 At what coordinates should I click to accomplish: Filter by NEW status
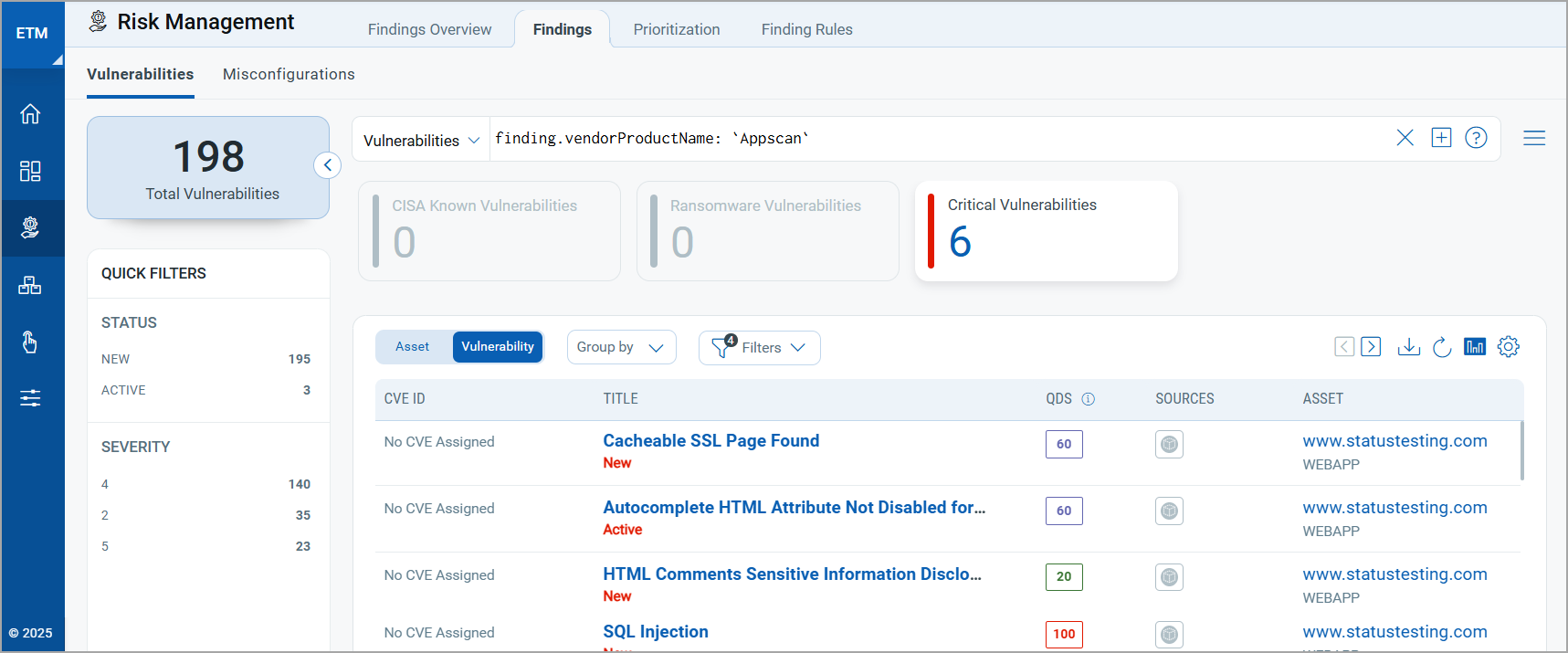(116, 359)
